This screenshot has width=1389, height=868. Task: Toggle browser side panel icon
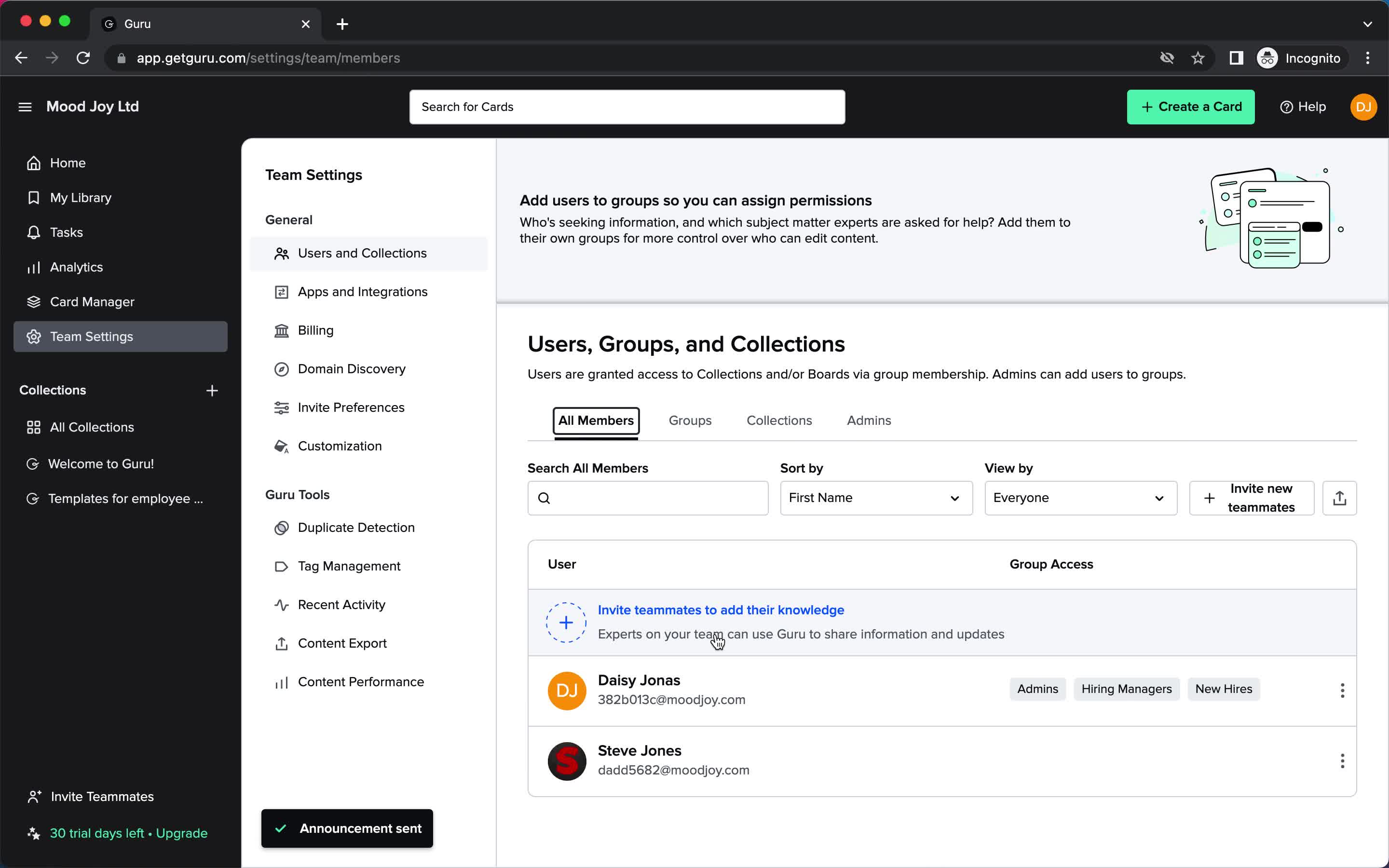tap(1236, 58)
